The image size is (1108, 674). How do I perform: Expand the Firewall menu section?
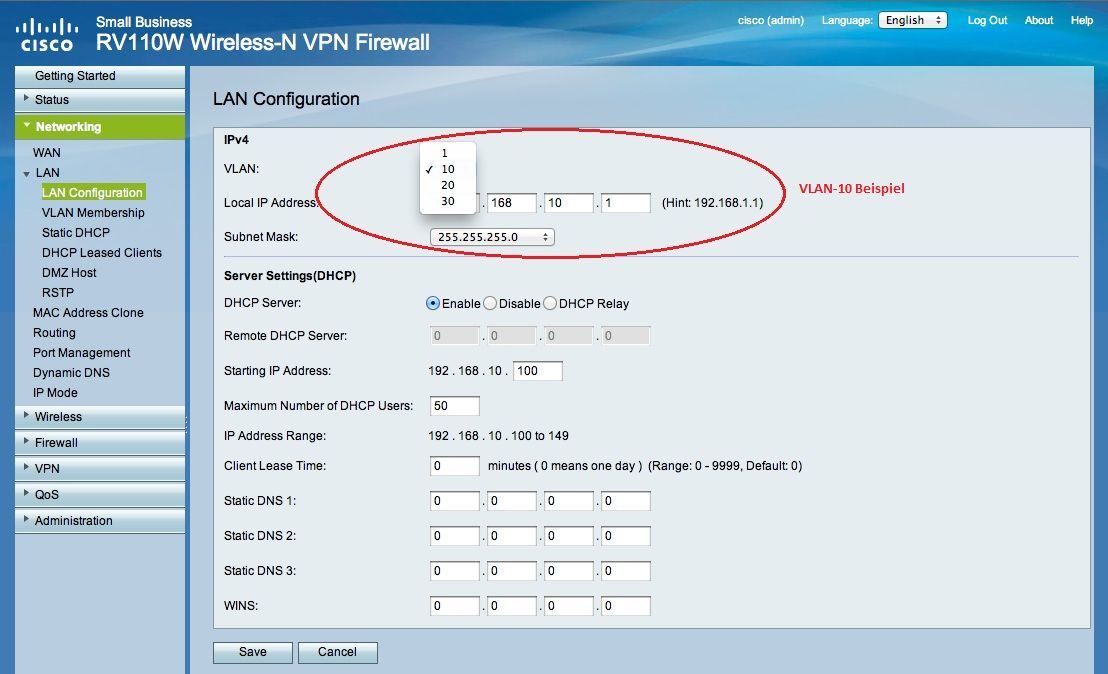tap(100, 443)
